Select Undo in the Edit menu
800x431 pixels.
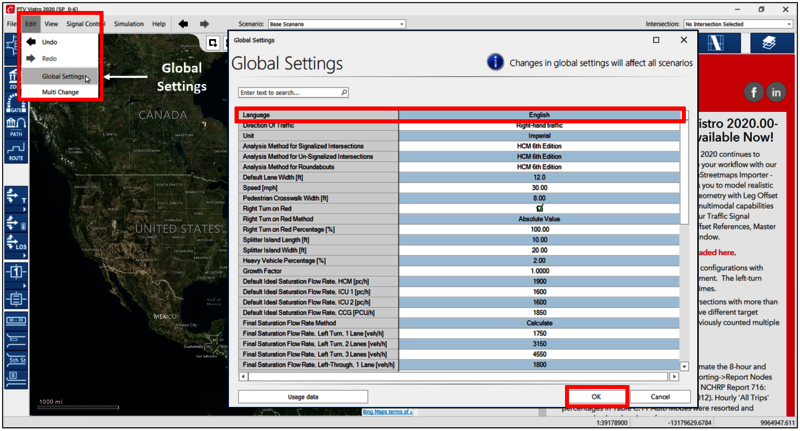(x=49, y=43)
